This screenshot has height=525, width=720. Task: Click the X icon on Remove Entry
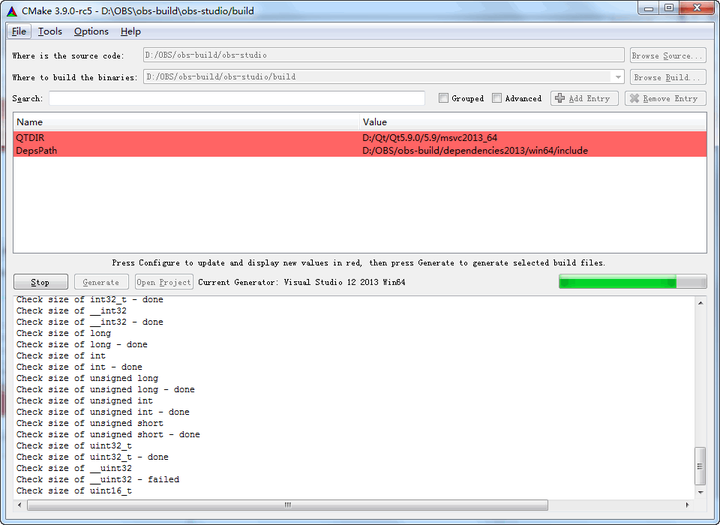pyautogui.click(x=635, y=98)
